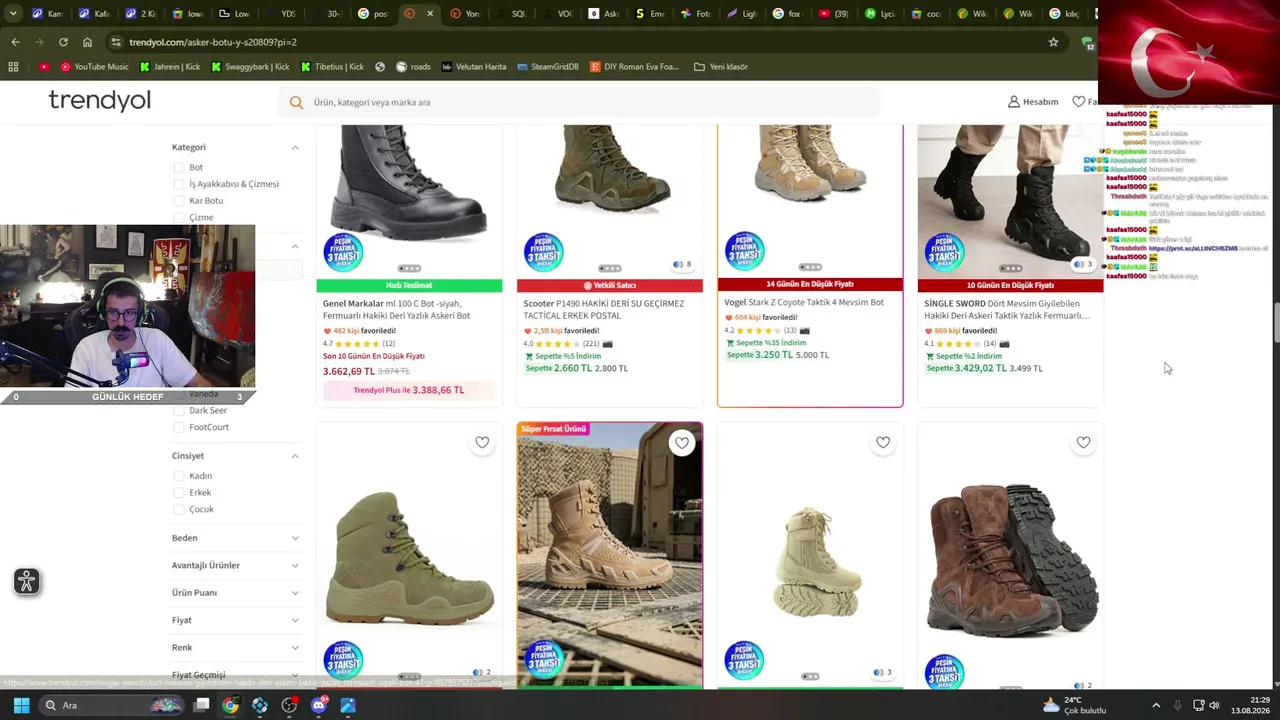Show hidden system tray icons

1156,705
